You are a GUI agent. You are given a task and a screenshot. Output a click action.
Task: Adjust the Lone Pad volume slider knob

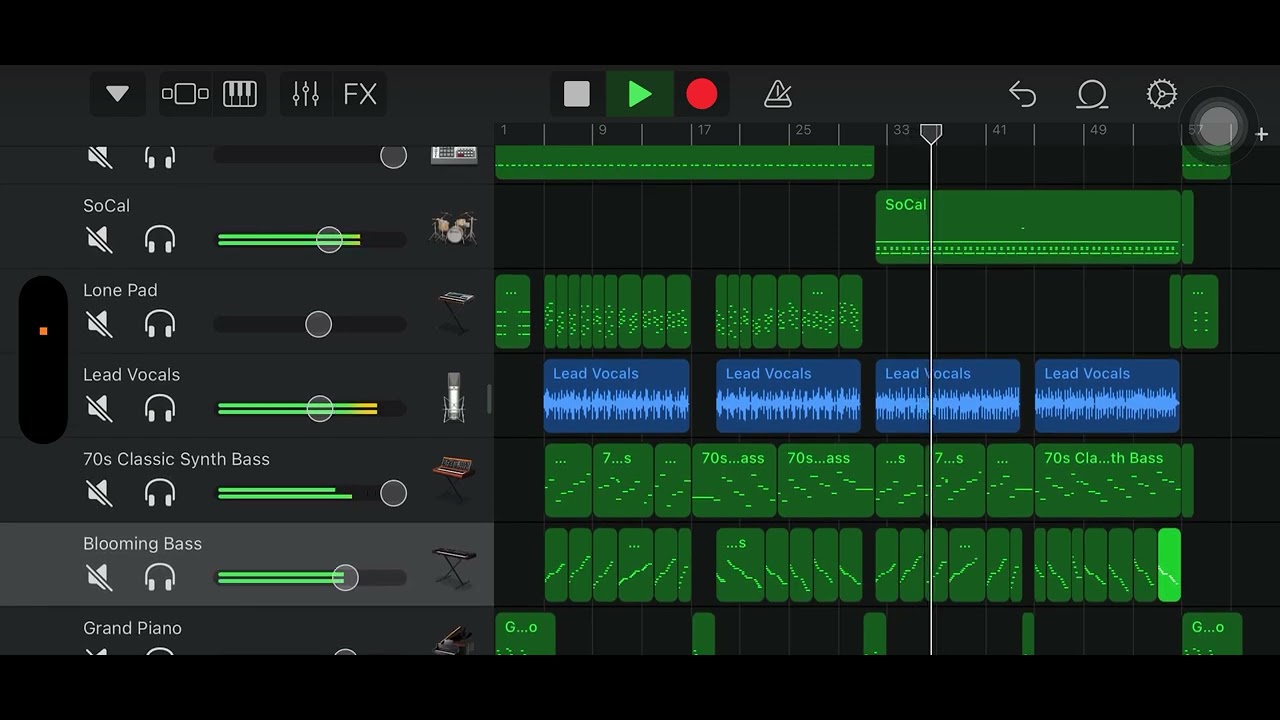[318, 324]
